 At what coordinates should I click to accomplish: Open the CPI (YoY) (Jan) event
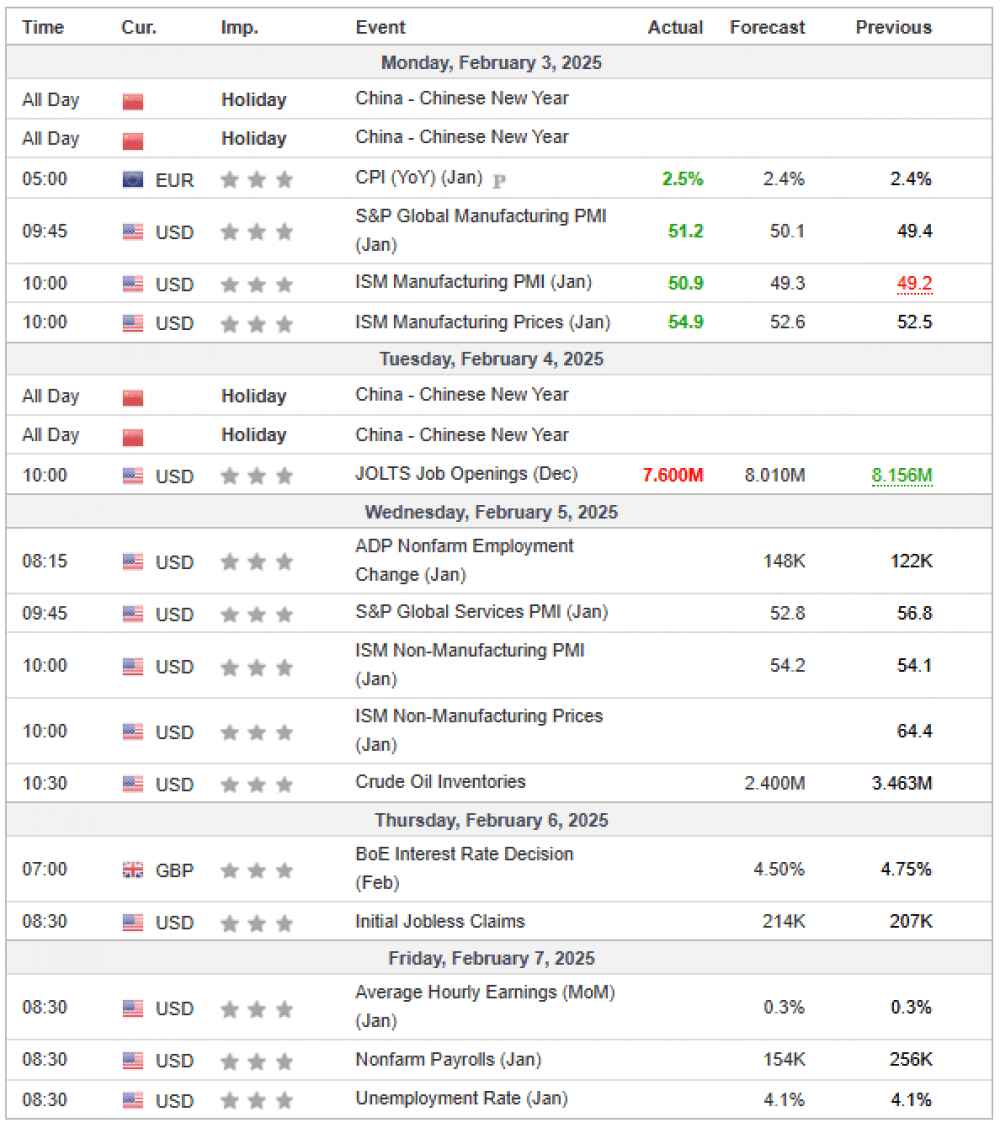click(419, 178)
